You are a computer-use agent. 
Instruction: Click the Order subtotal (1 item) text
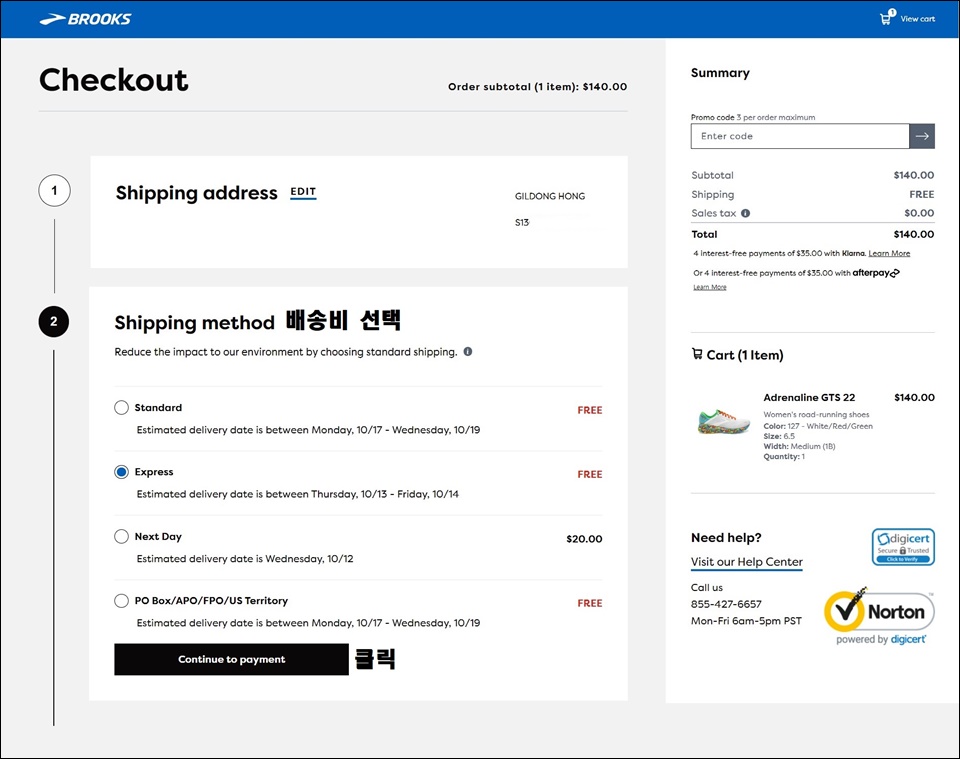(537, 87)
